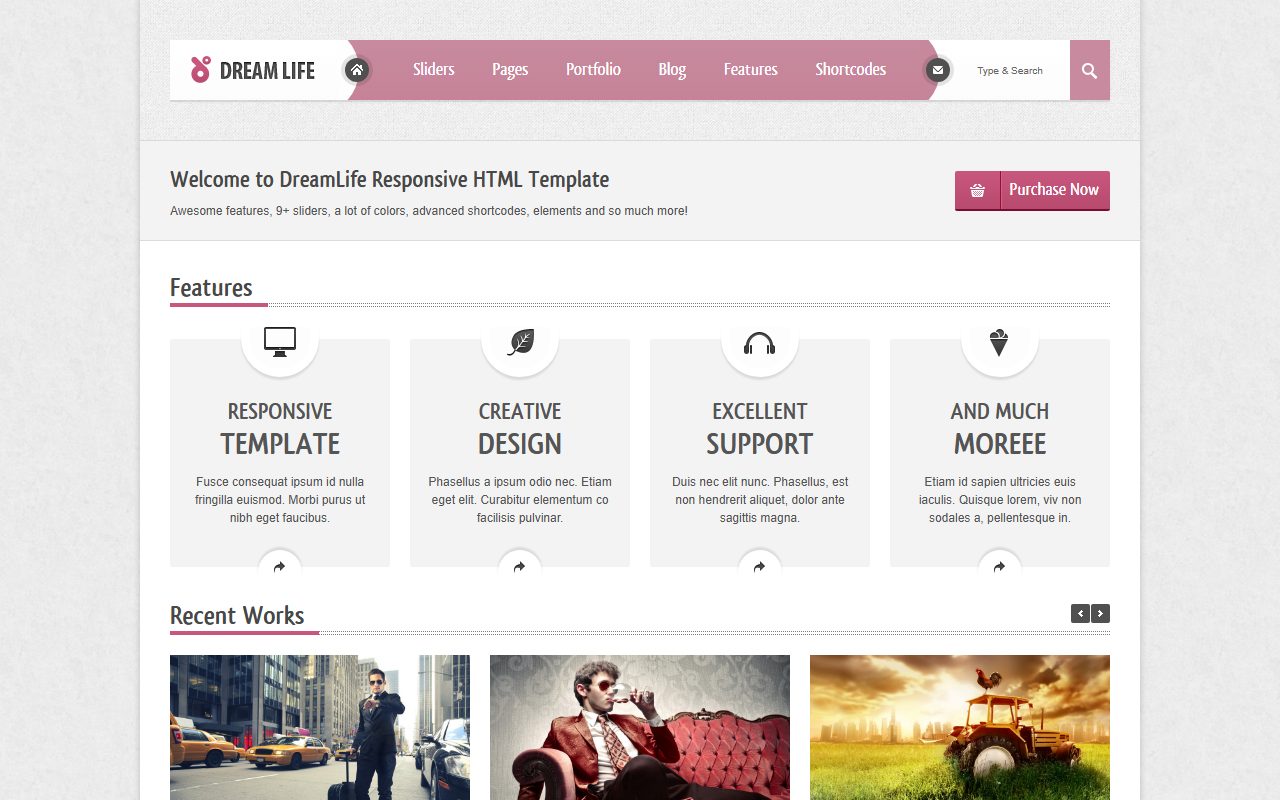Click the basket icon on Purchase button
1280x800 pixels.
(978, 190)
